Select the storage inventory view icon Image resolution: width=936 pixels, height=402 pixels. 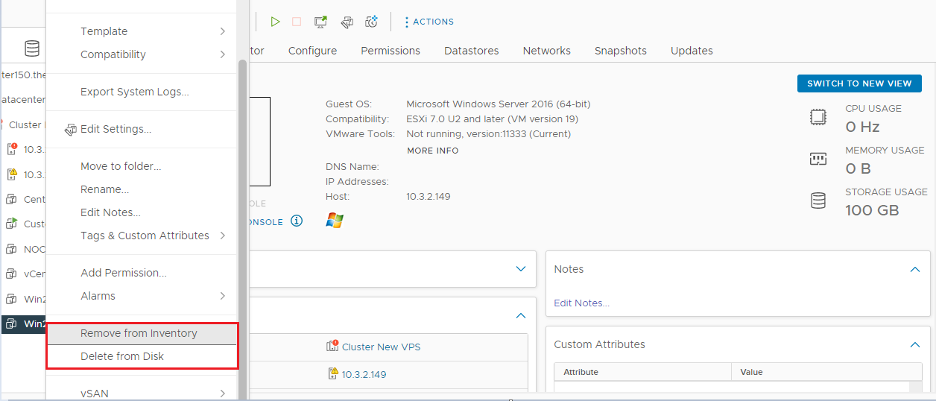tap(32, 48)
